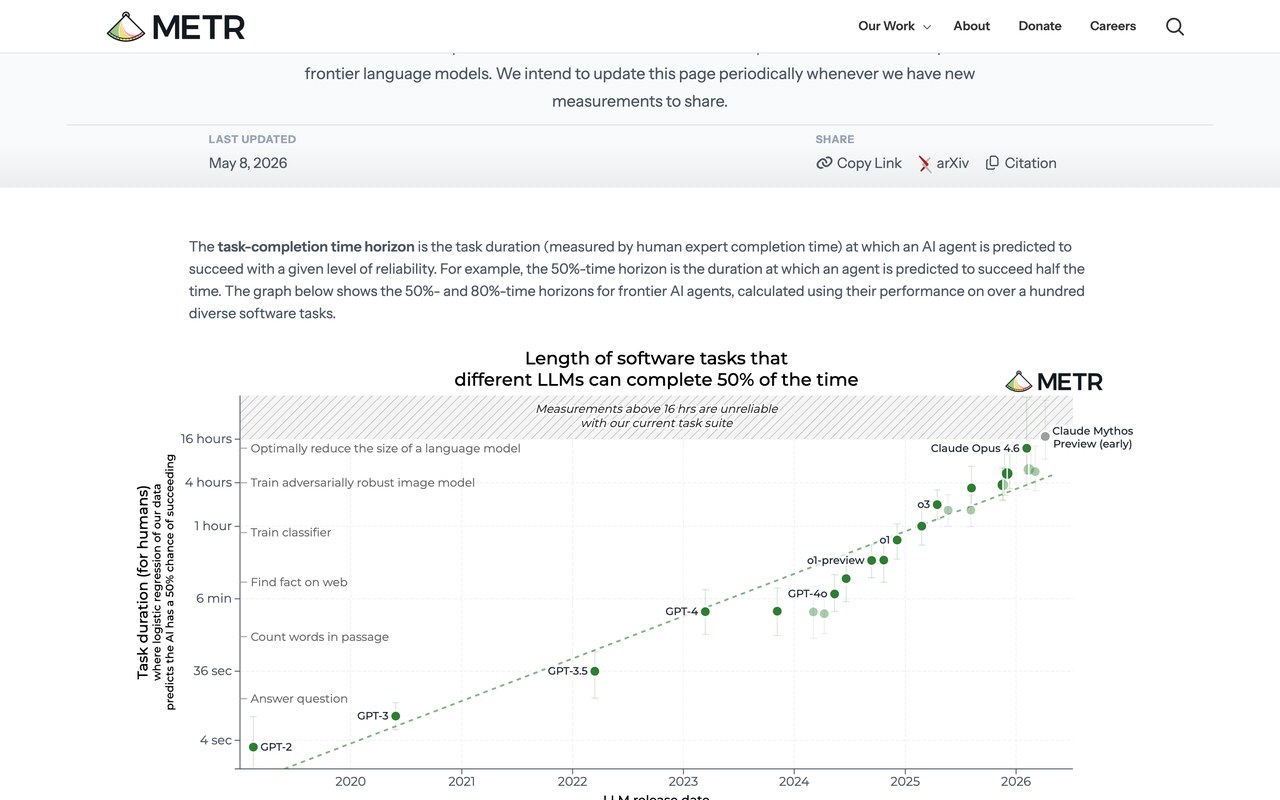Screen dimensions: 1280x800
Task: Click the METR logo in the site header
Action: tap(176, 27)
